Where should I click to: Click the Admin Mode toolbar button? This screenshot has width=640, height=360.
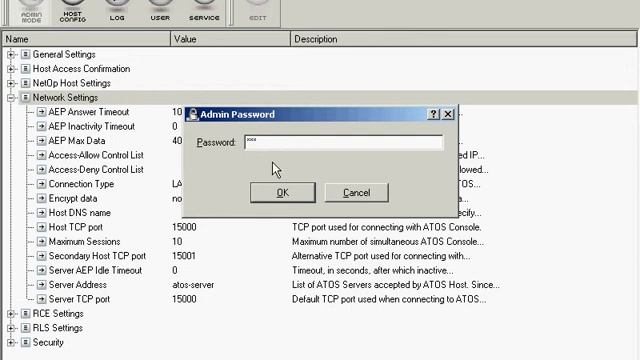31,12
